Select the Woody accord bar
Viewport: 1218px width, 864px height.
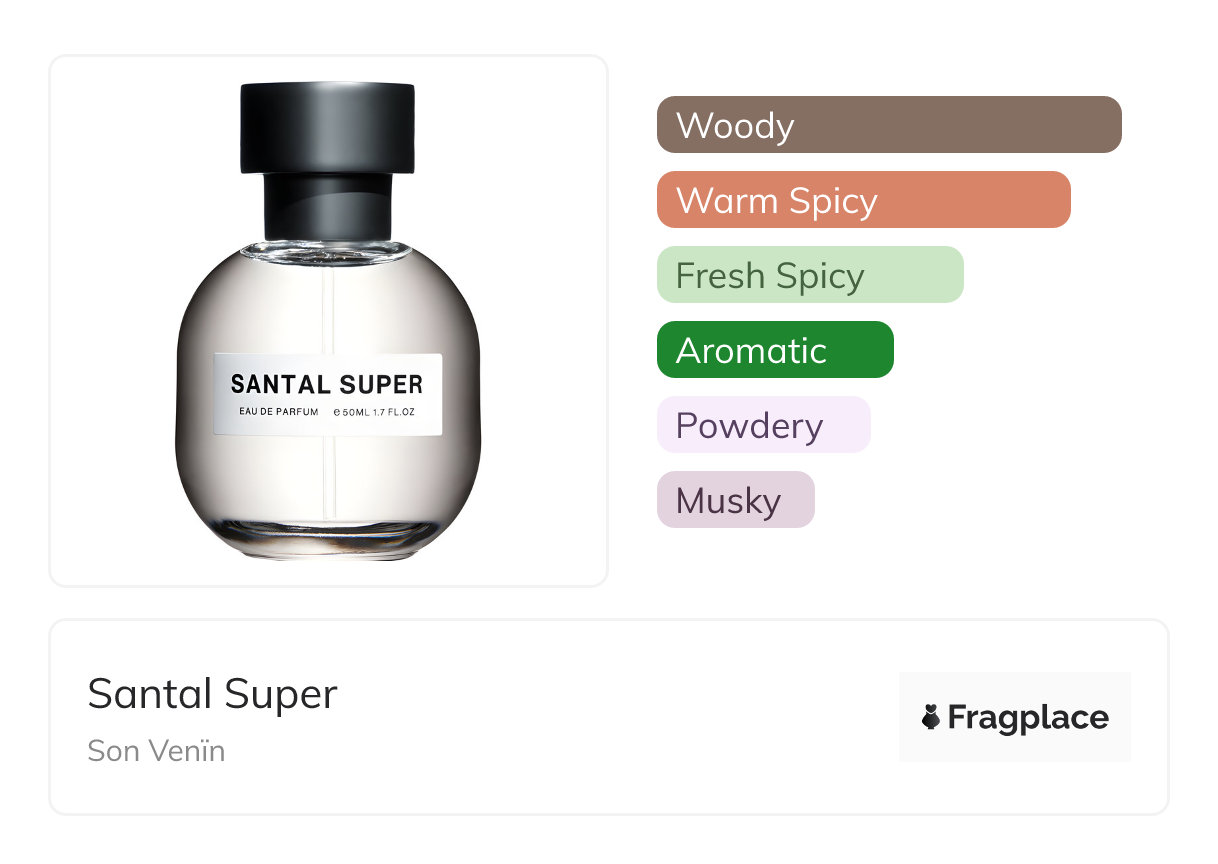click(889, 125)
